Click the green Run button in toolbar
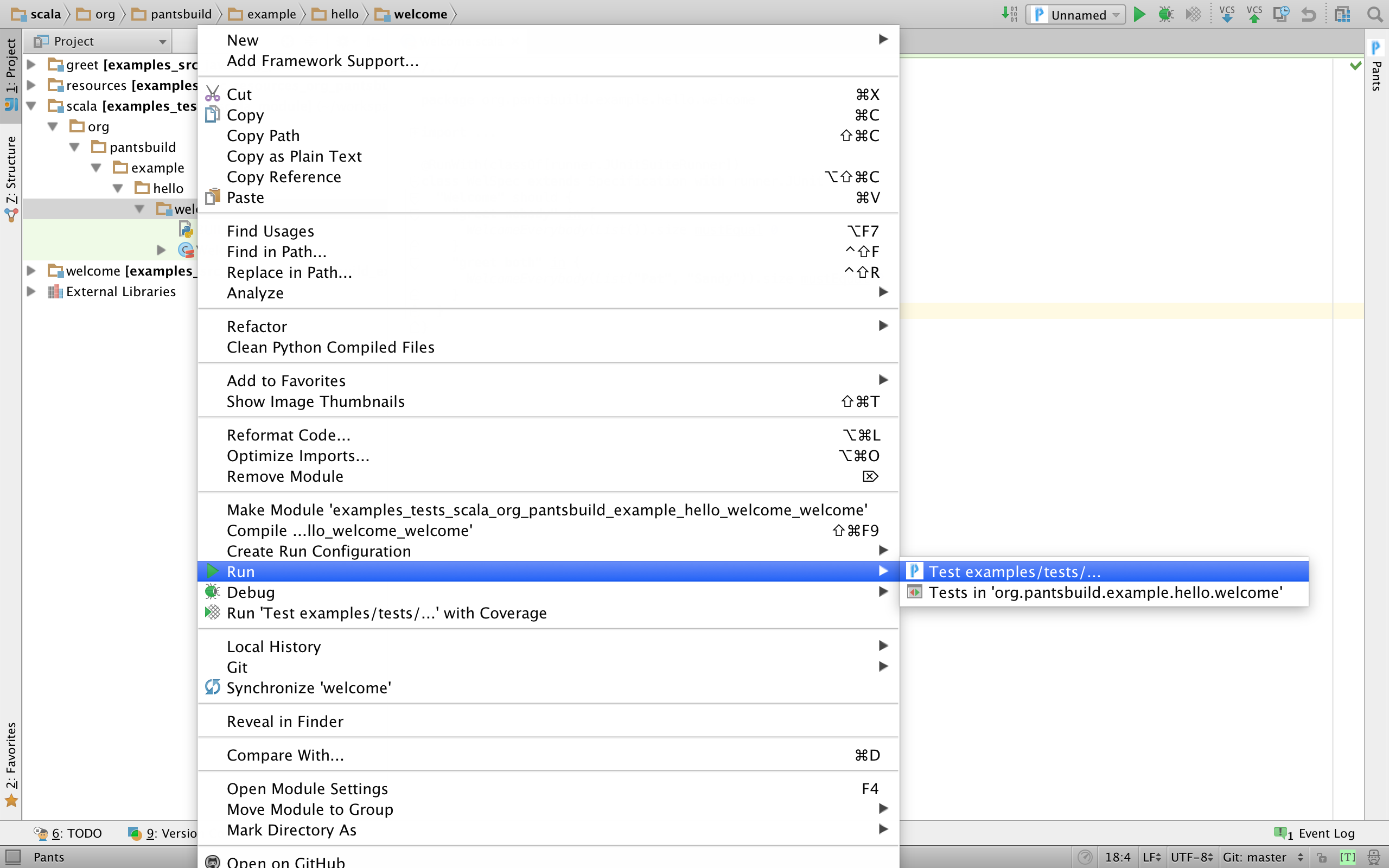 tap(1139, 14)
